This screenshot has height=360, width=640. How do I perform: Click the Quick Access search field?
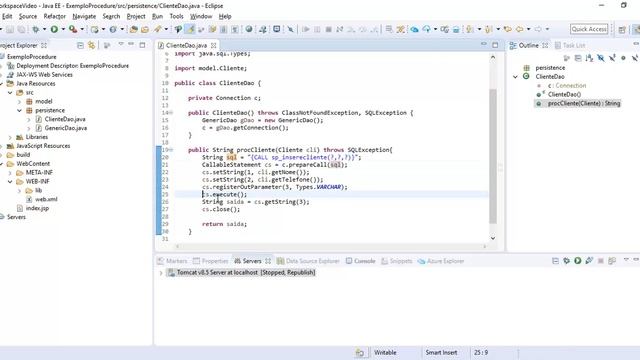[589, 29]
